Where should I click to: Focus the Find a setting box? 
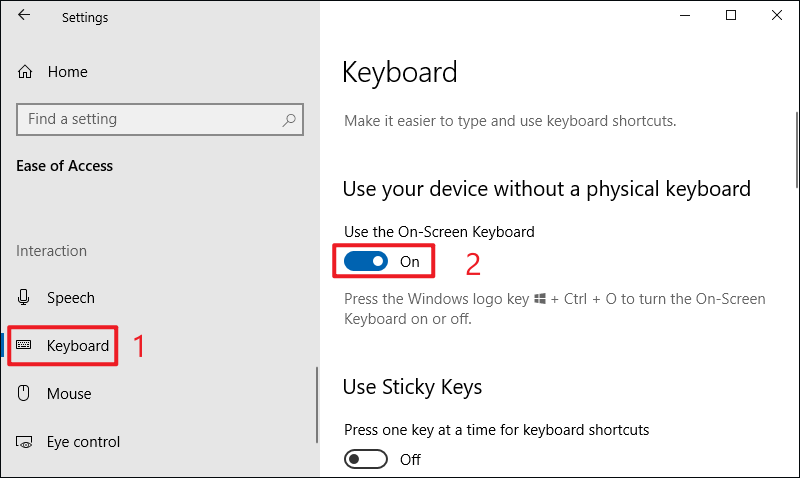(x=160, y=119)
